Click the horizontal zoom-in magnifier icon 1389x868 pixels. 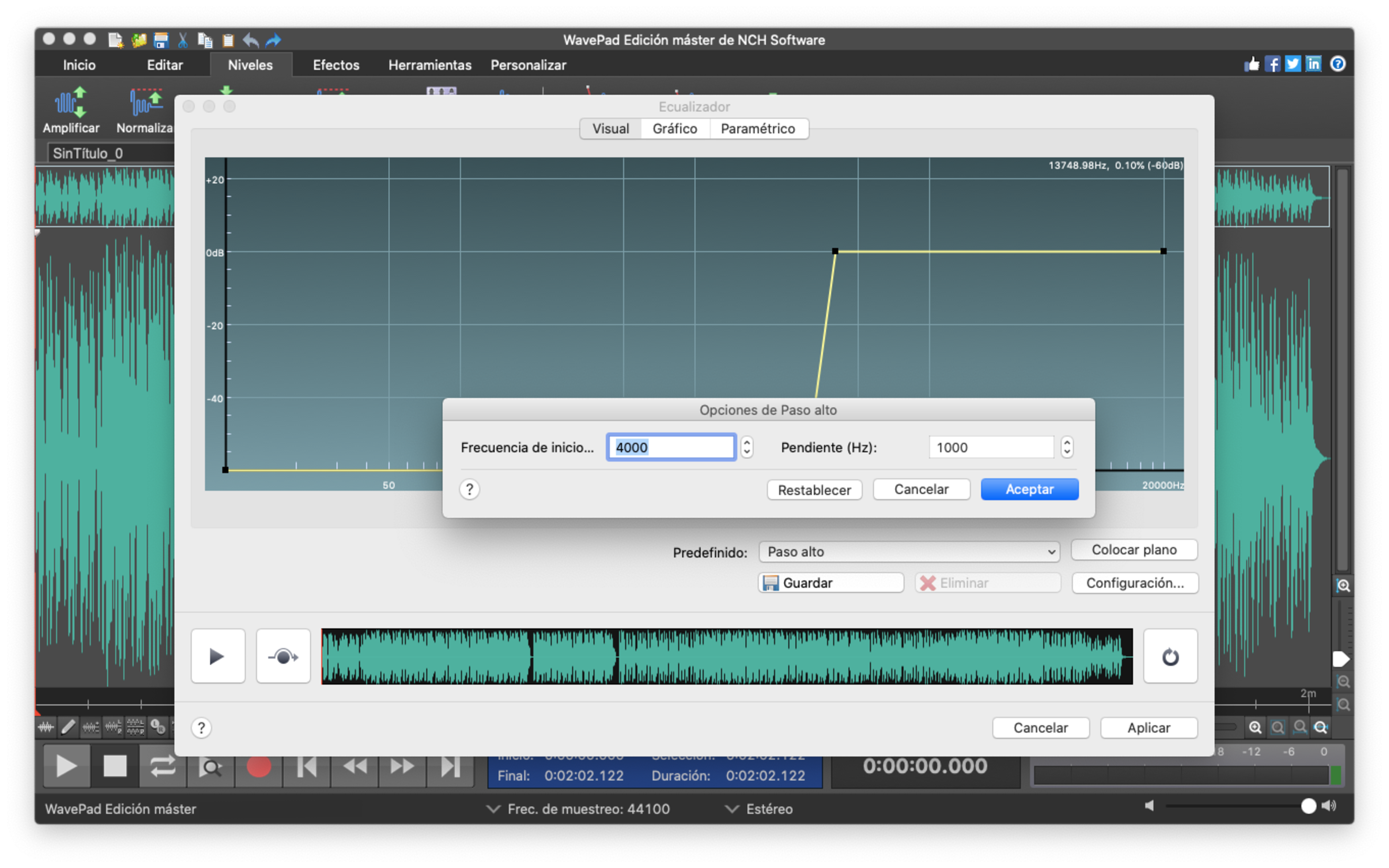[x=1255, y=727]
